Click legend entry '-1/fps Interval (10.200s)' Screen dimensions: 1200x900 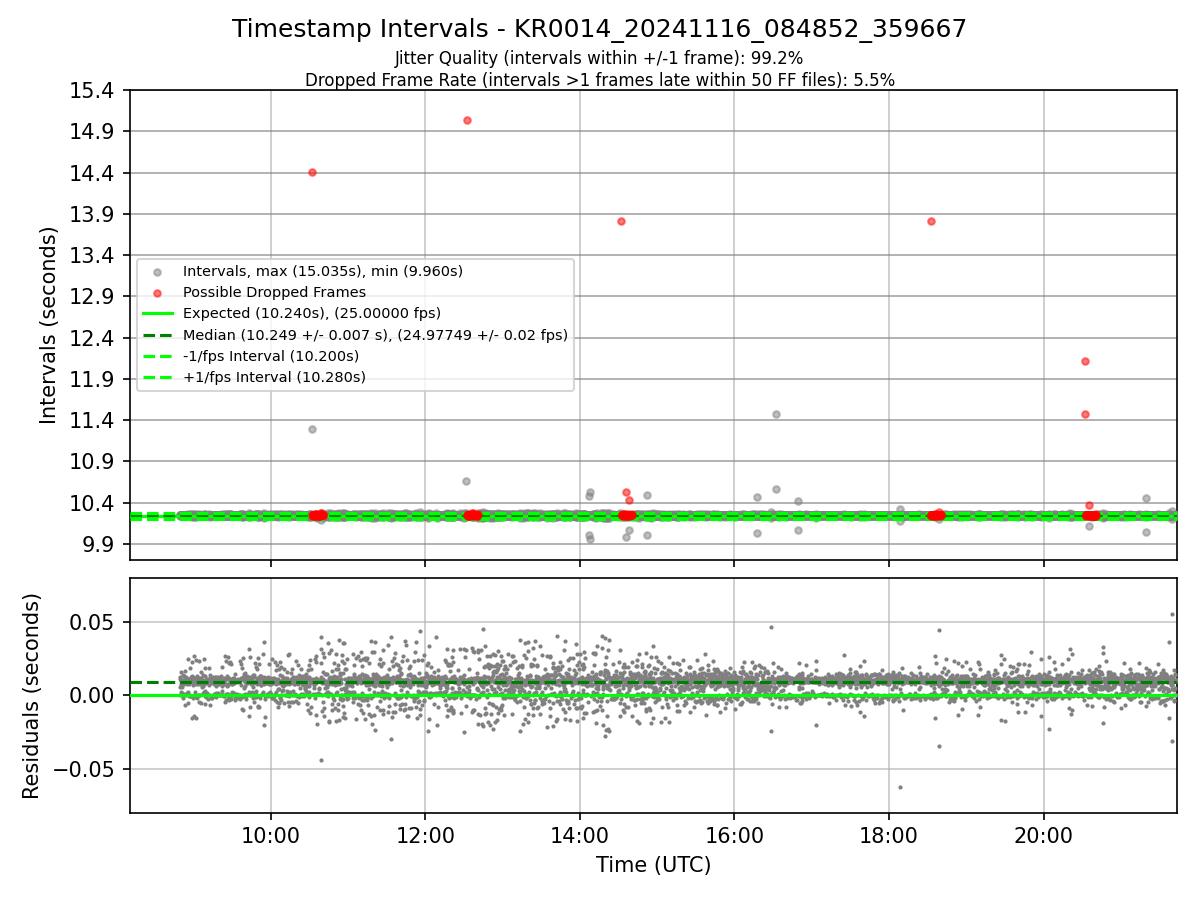click(x=271, y=356)
